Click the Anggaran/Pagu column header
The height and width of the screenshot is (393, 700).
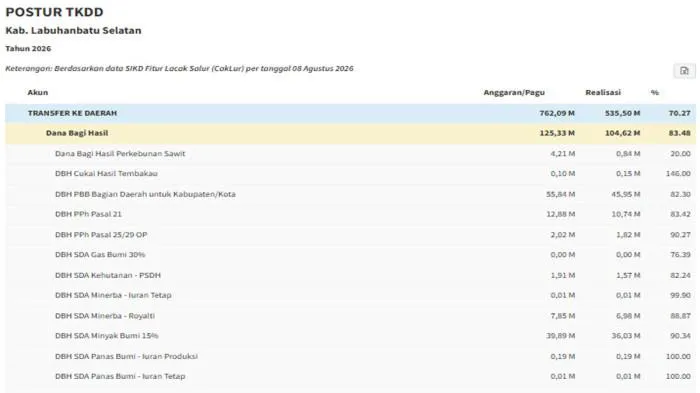point(514,92)
